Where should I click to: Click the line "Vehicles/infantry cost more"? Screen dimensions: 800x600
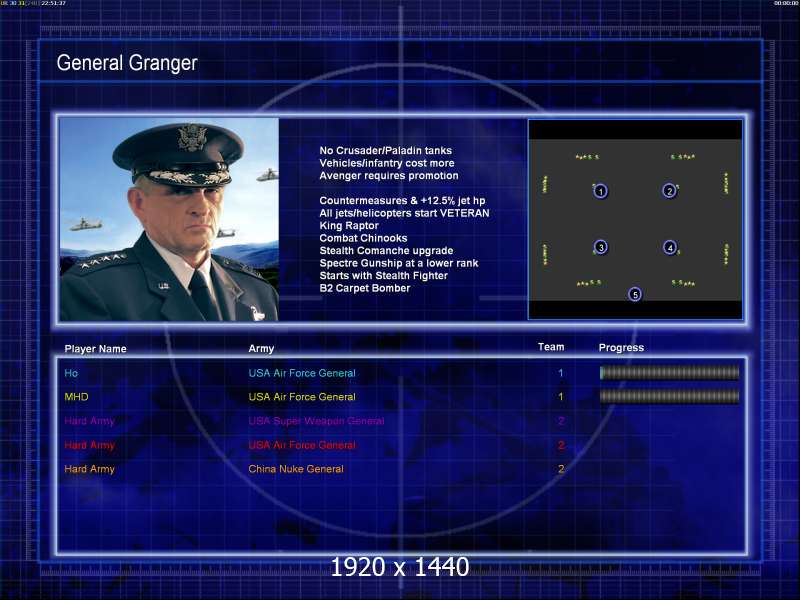(387, 163)
